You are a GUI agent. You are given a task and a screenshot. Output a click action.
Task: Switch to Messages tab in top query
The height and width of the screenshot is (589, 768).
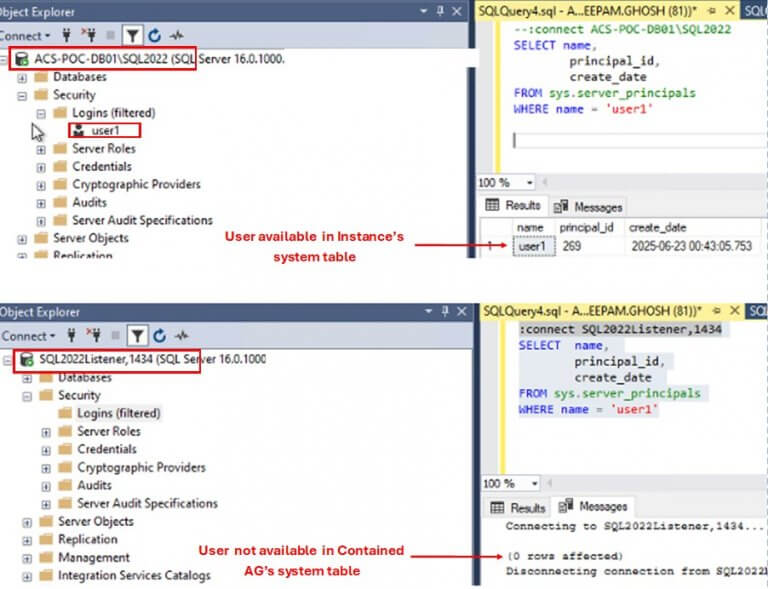coord(588,207)
